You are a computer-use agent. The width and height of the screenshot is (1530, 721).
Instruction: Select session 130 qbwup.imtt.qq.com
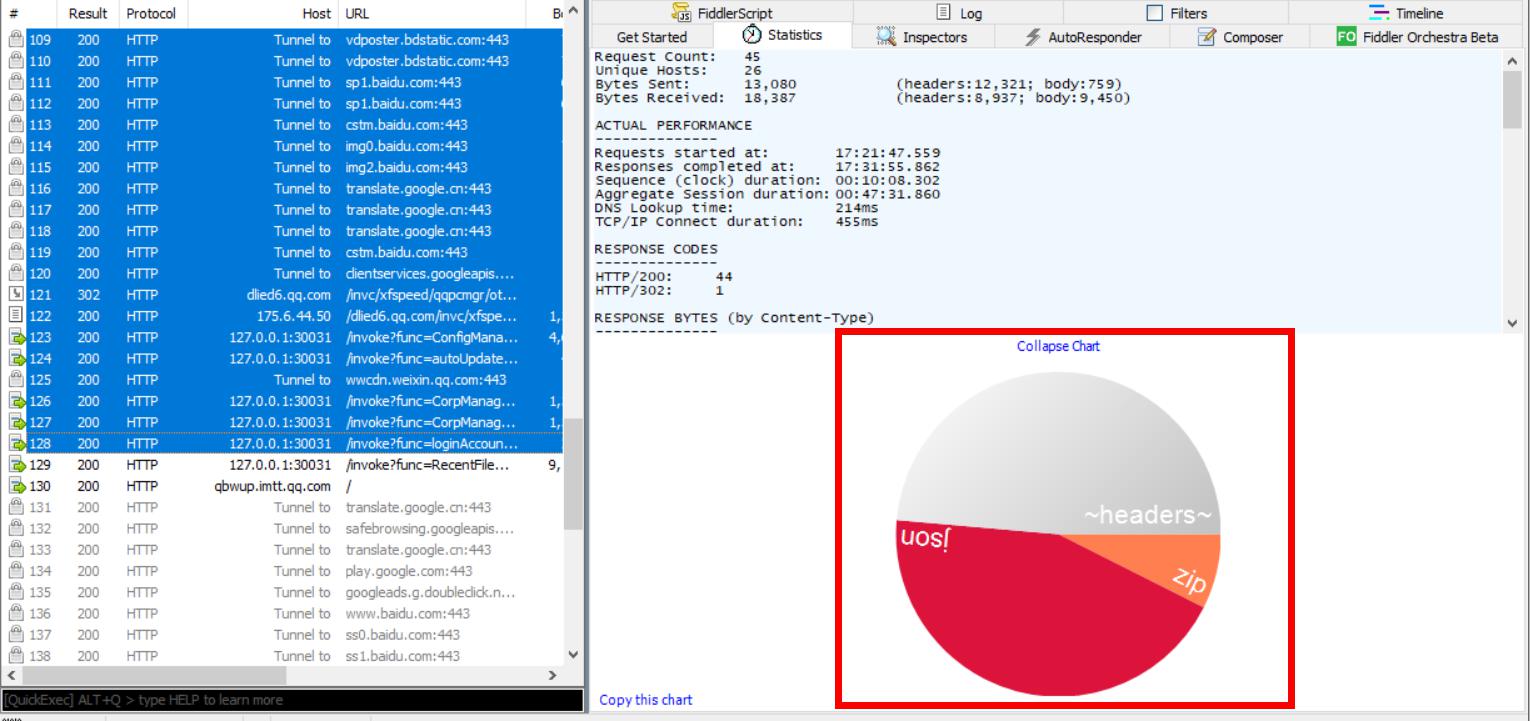[x=265, y=486]
